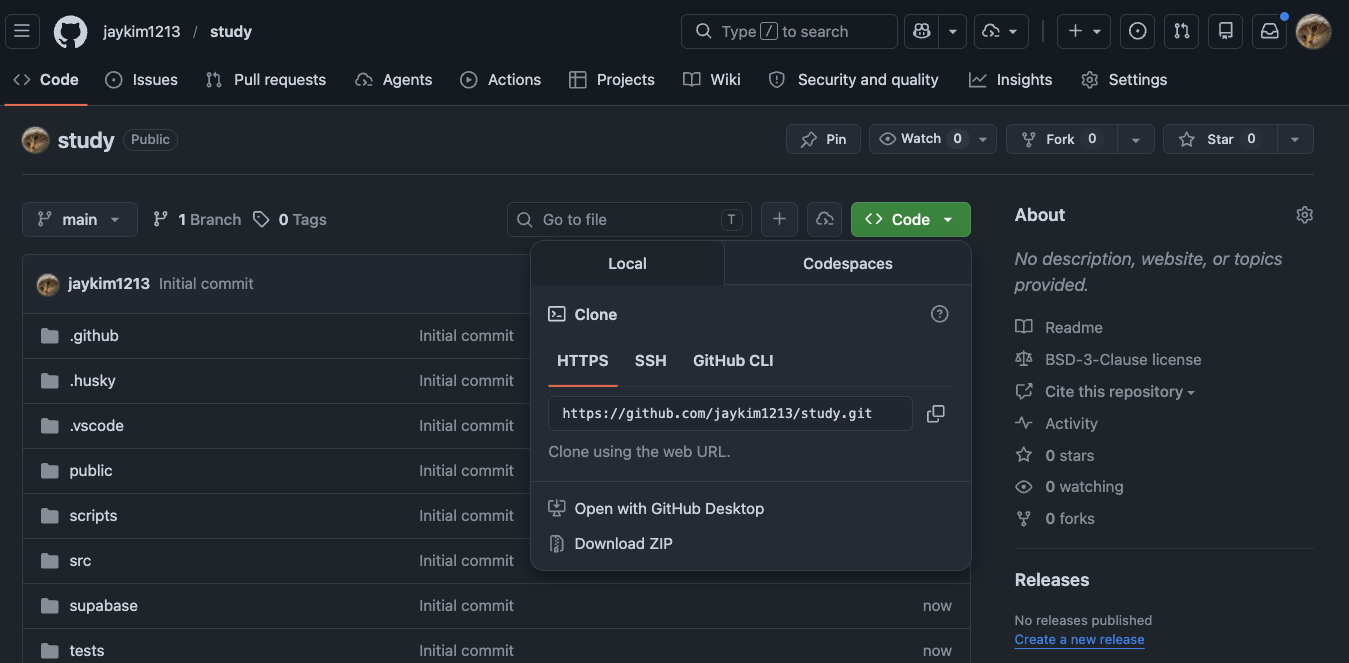
Task: Open the jaykim1213 commit author link
Action: coord(108,284)
